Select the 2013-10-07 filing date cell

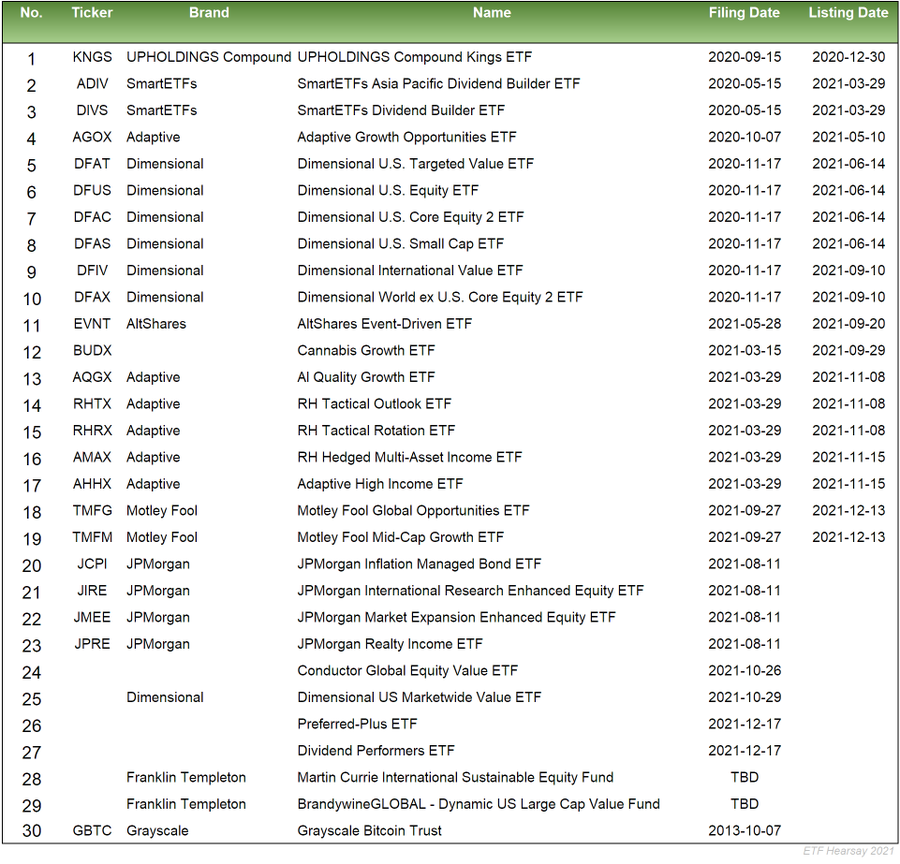744,830
